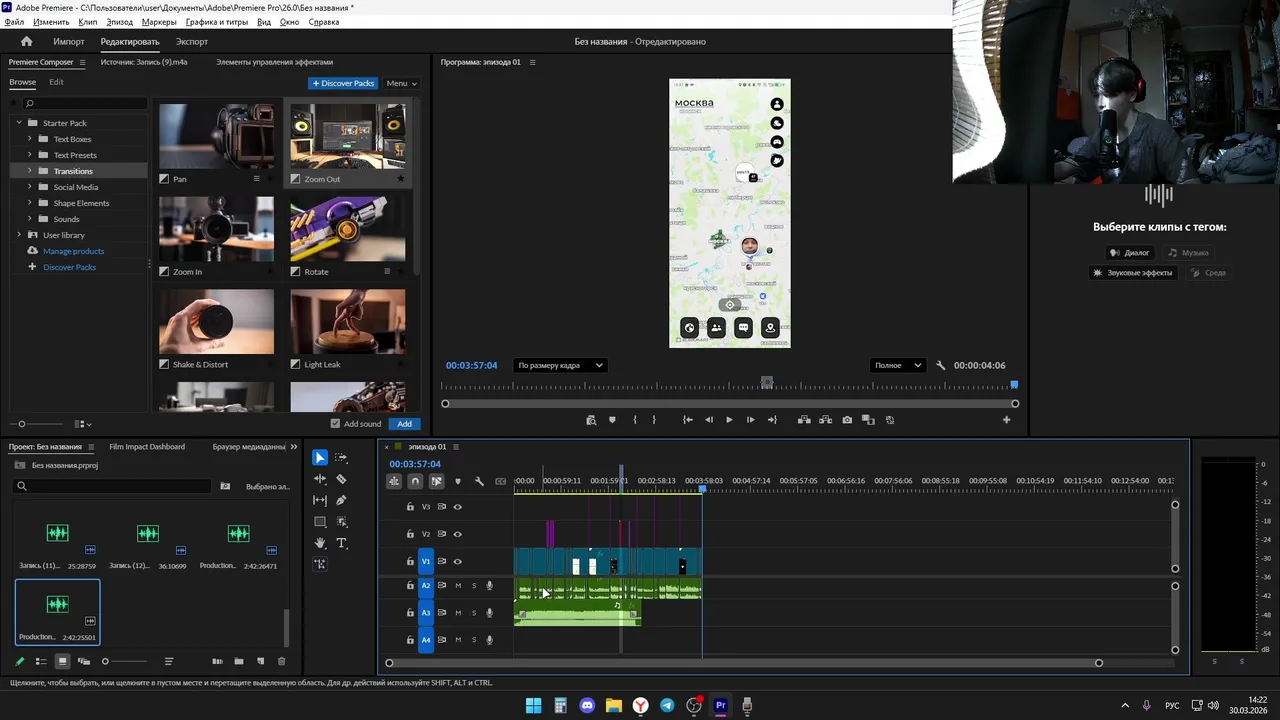1280x720 pixels.
Task: Open playback resolution dropdown 'Полное'
Action: 898,365
